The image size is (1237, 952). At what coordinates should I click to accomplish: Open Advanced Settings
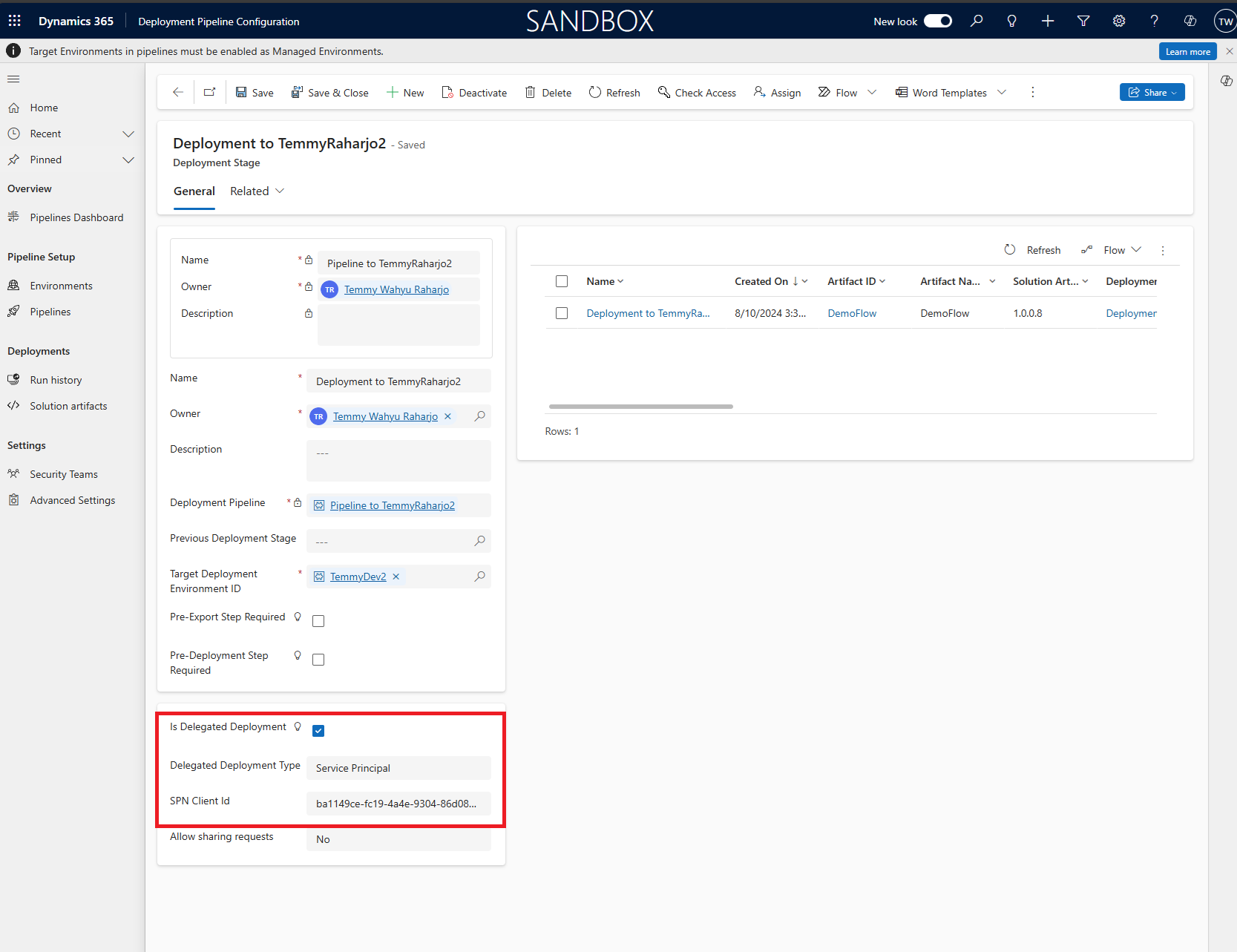click(72, 500)
